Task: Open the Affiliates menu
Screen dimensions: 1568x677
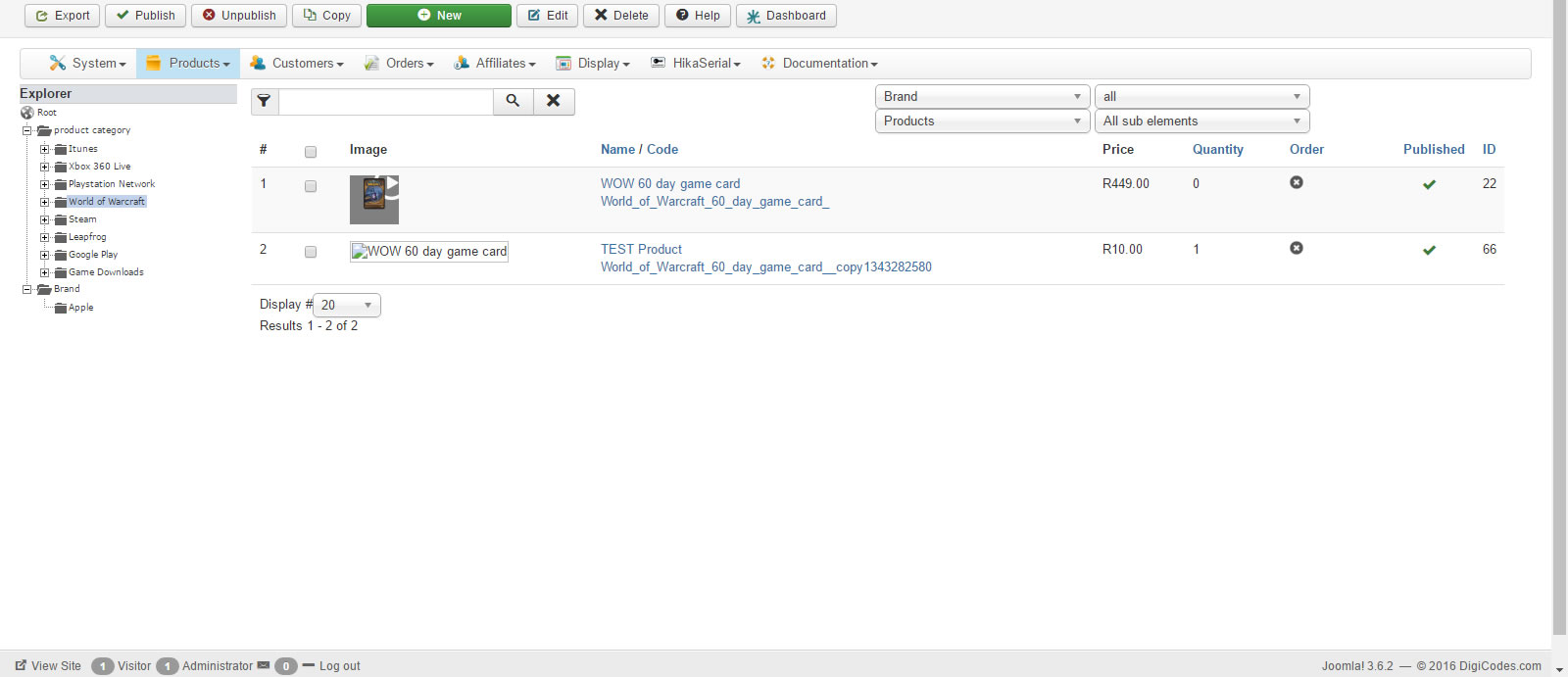Action: pos(495,64)
